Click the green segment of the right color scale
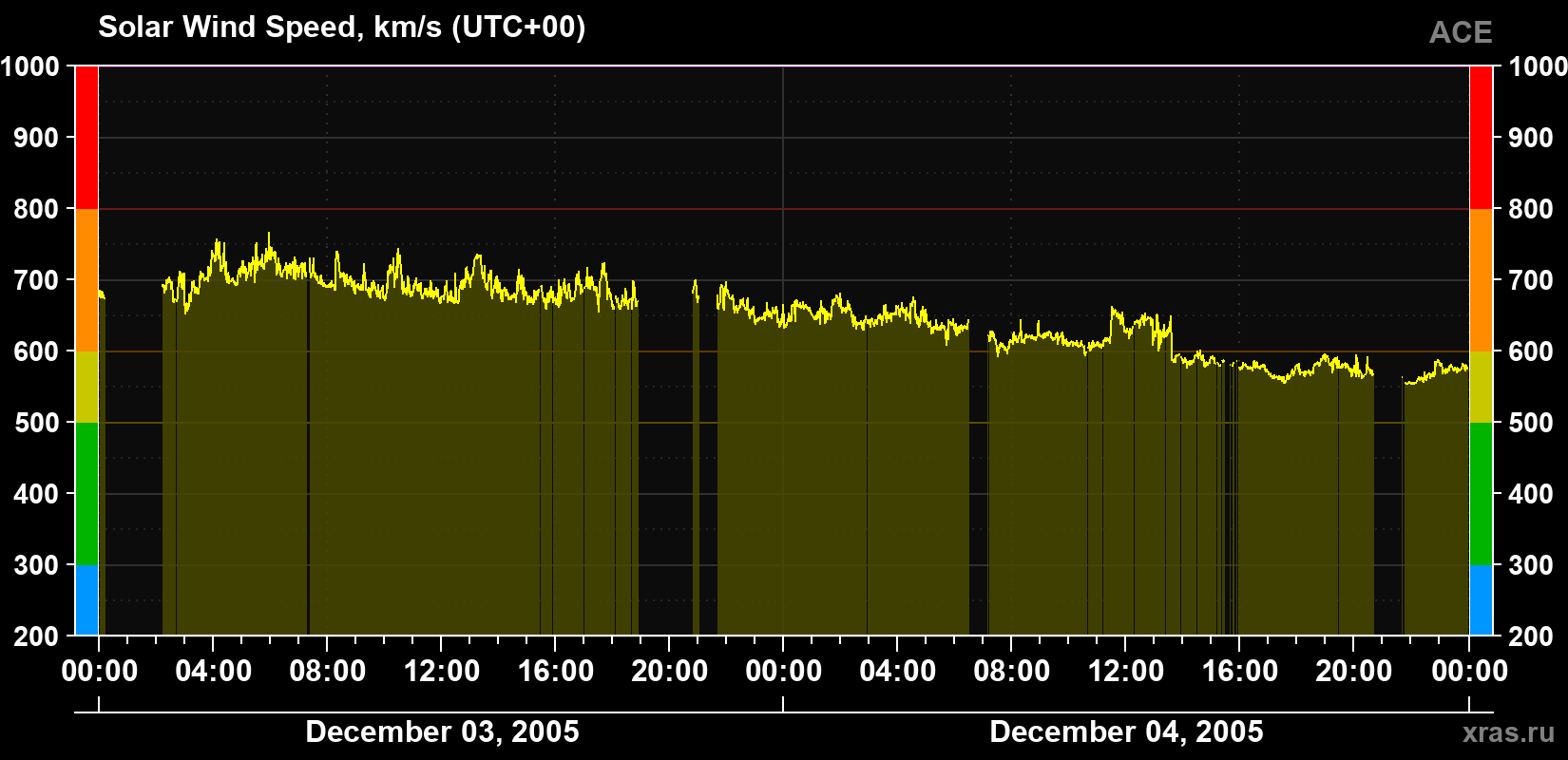Screen dimensions: 1568x760 pos(1481,494)
